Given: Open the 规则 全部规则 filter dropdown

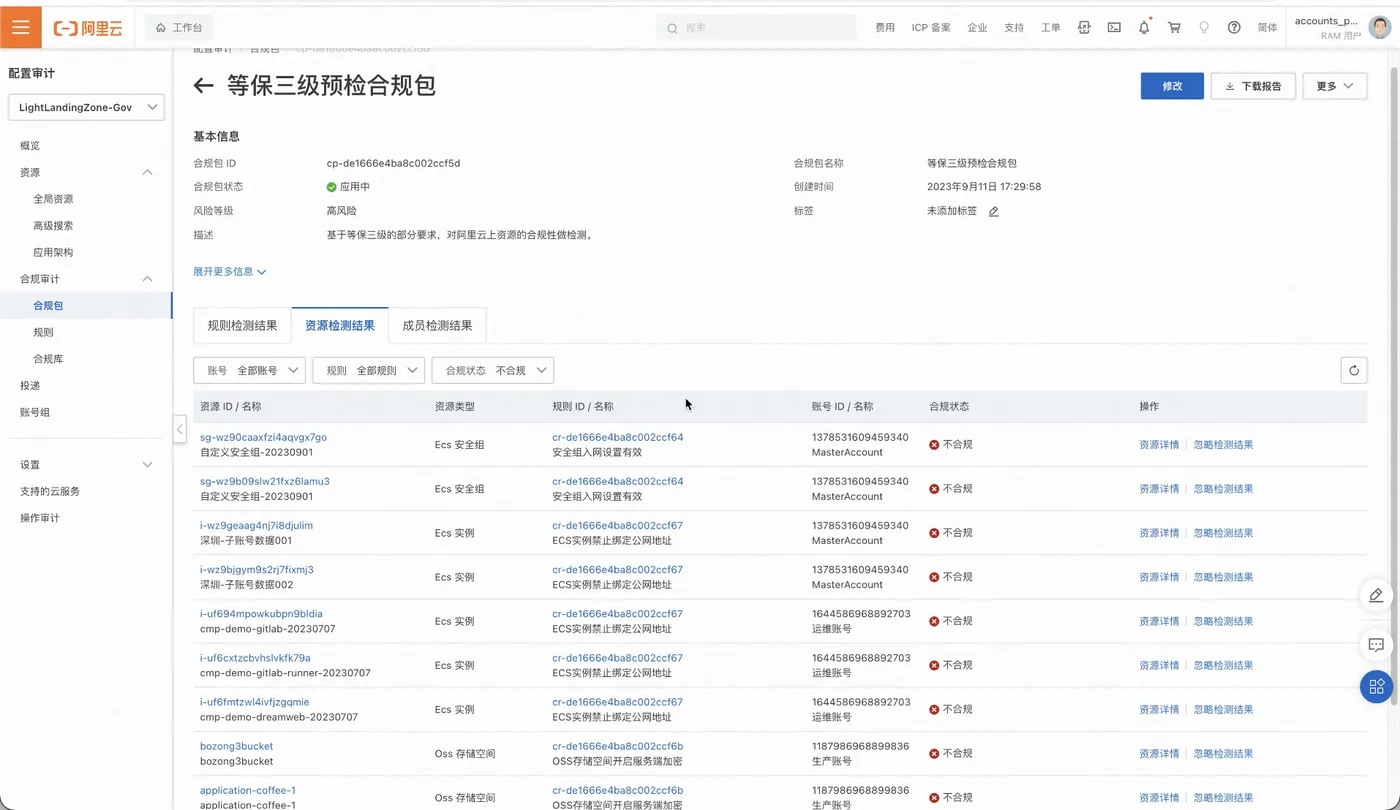Looking at the screenshot, I should click(x=369, y=370).
